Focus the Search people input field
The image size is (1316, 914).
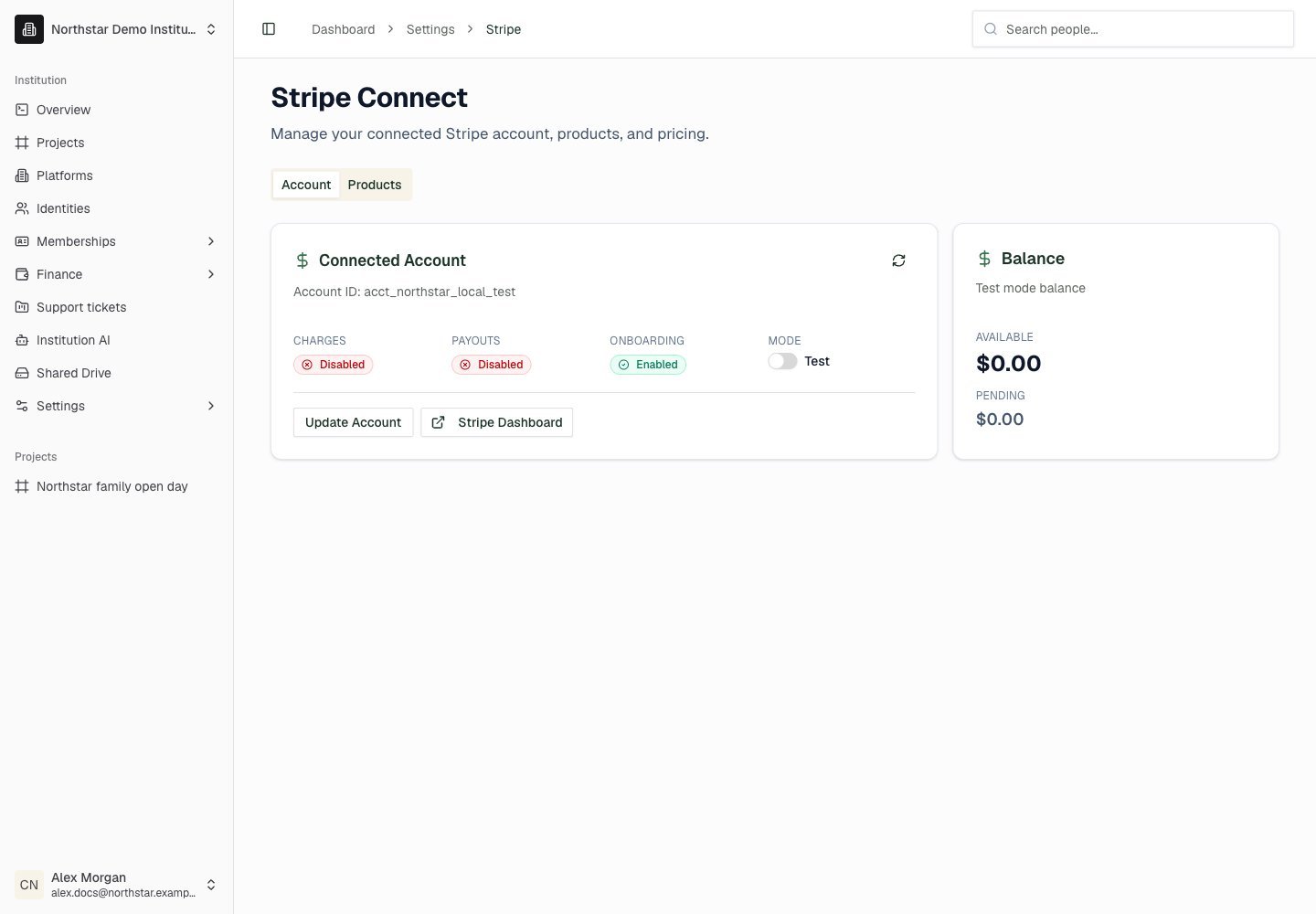pyautogui.click(x=1133, y=29)
